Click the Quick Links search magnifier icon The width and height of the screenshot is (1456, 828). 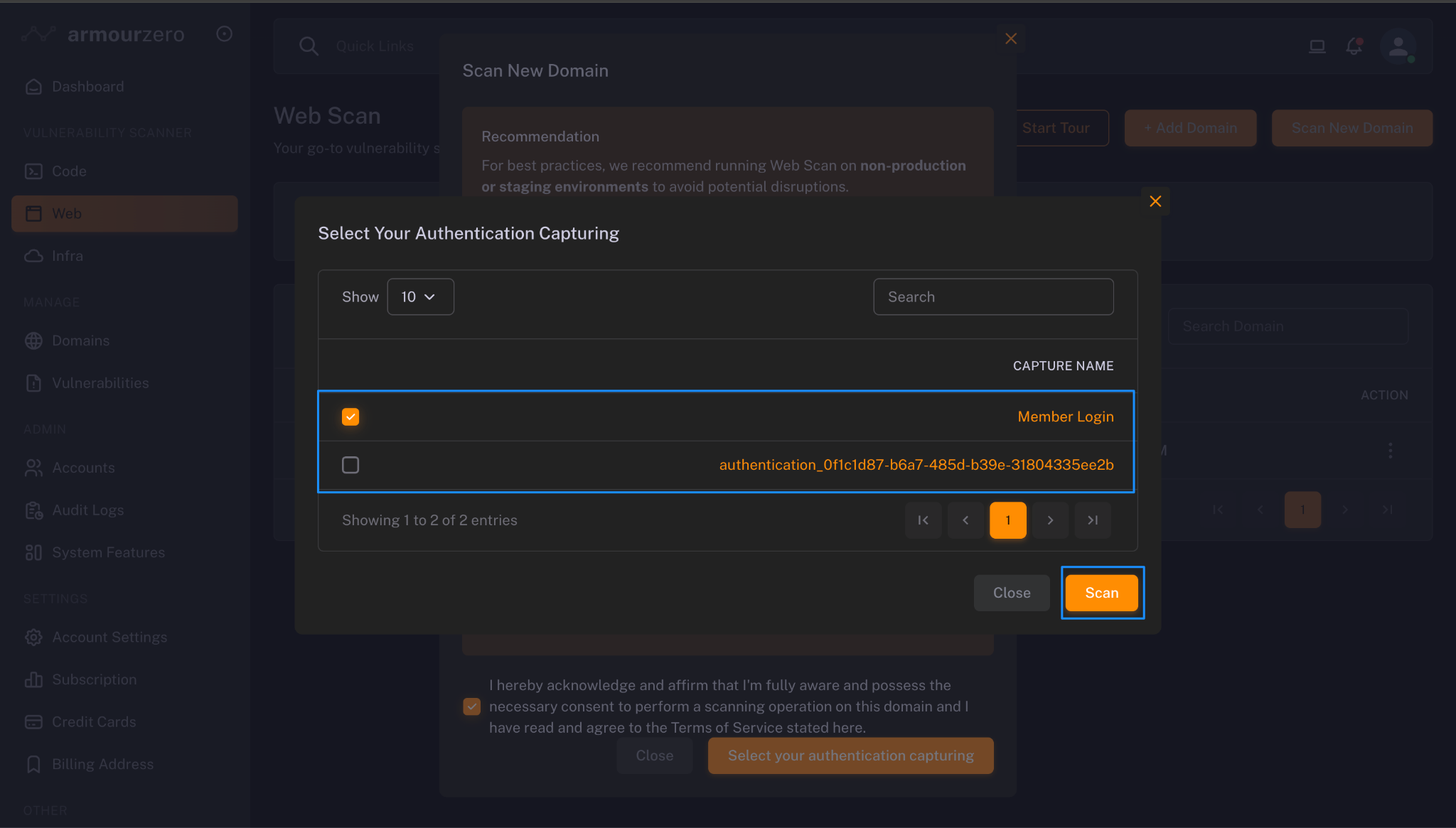click(x=309, y=46)
